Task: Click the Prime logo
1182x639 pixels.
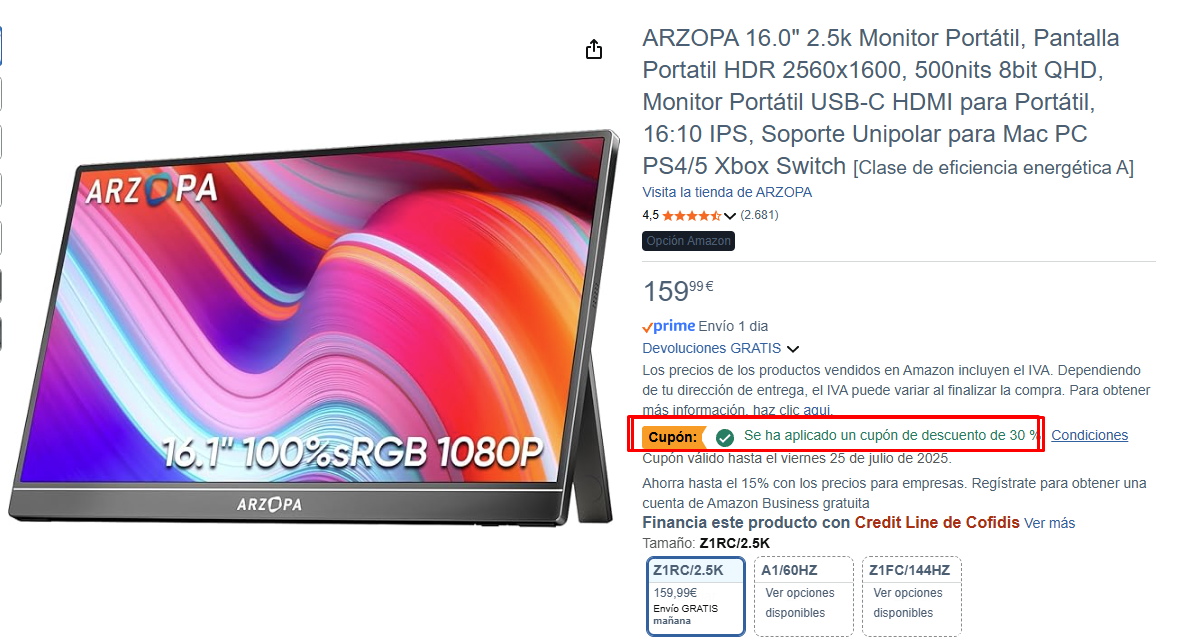Action: click(x=669, y=326)
